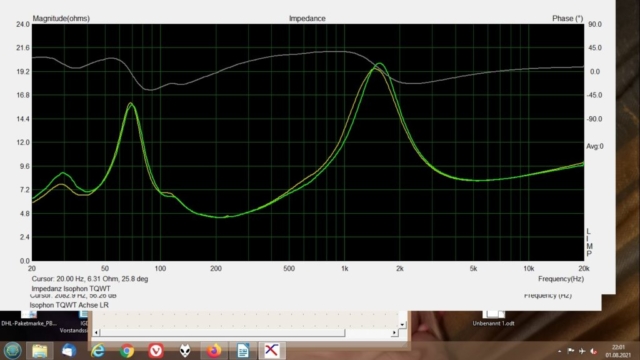The height and width of the screenshot is (360, 640).
Task: Launch Google Chrome from the taskbar
Action: pos(127,351)
